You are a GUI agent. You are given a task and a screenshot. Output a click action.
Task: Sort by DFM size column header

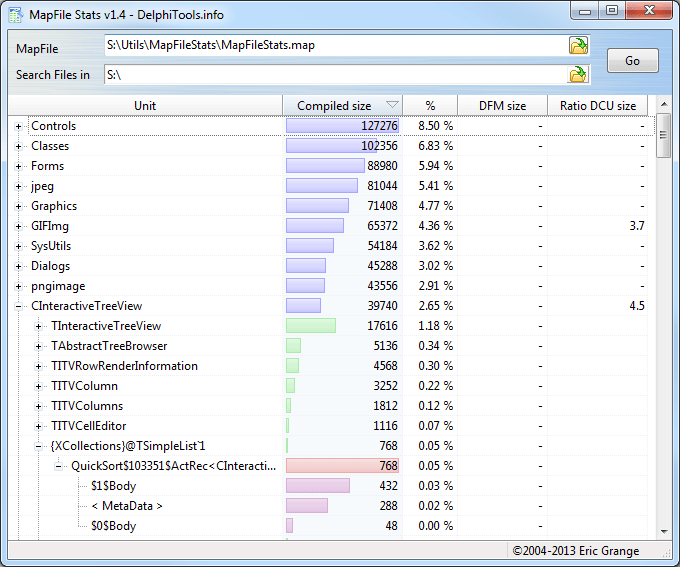click(x=502, y=105)
